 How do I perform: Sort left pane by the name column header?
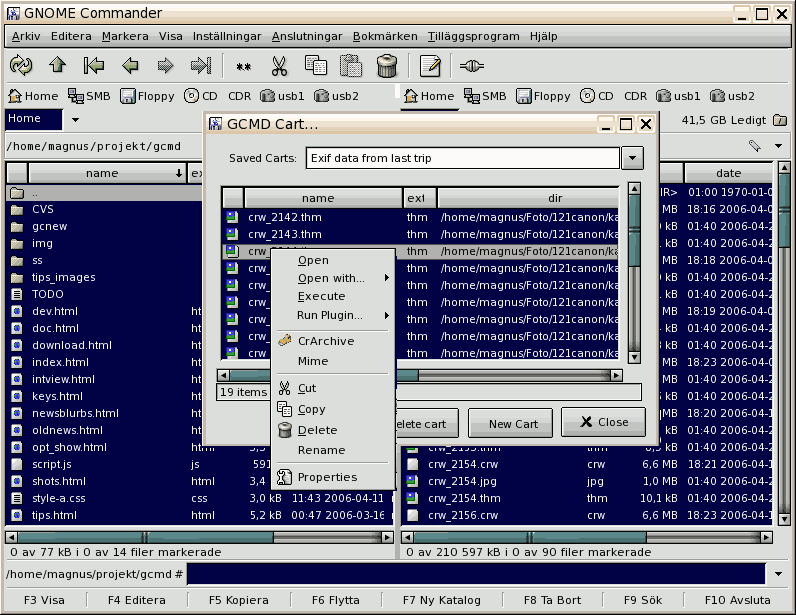(107, 173)
